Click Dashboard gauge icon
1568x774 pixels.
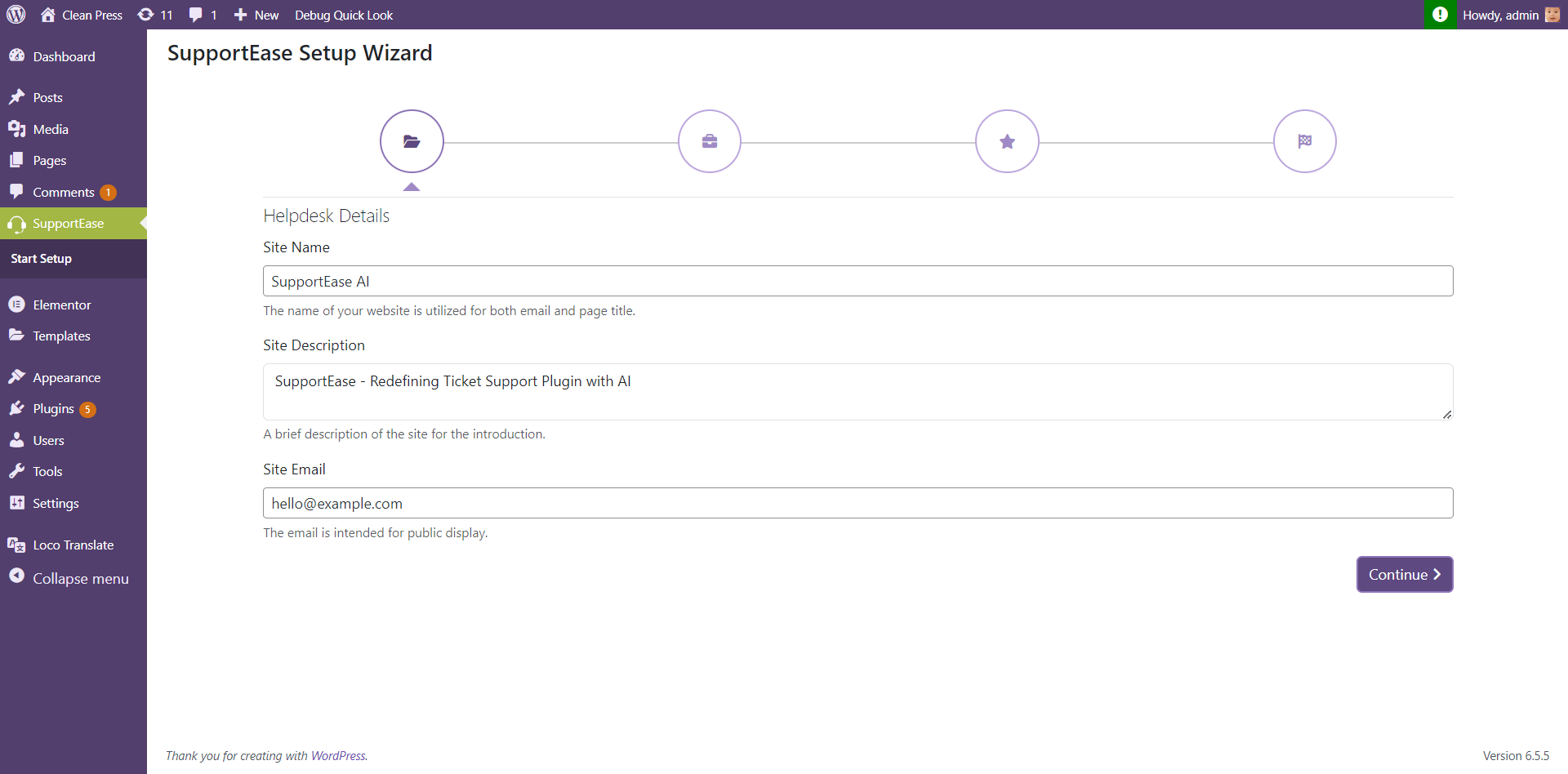point(16,56)
